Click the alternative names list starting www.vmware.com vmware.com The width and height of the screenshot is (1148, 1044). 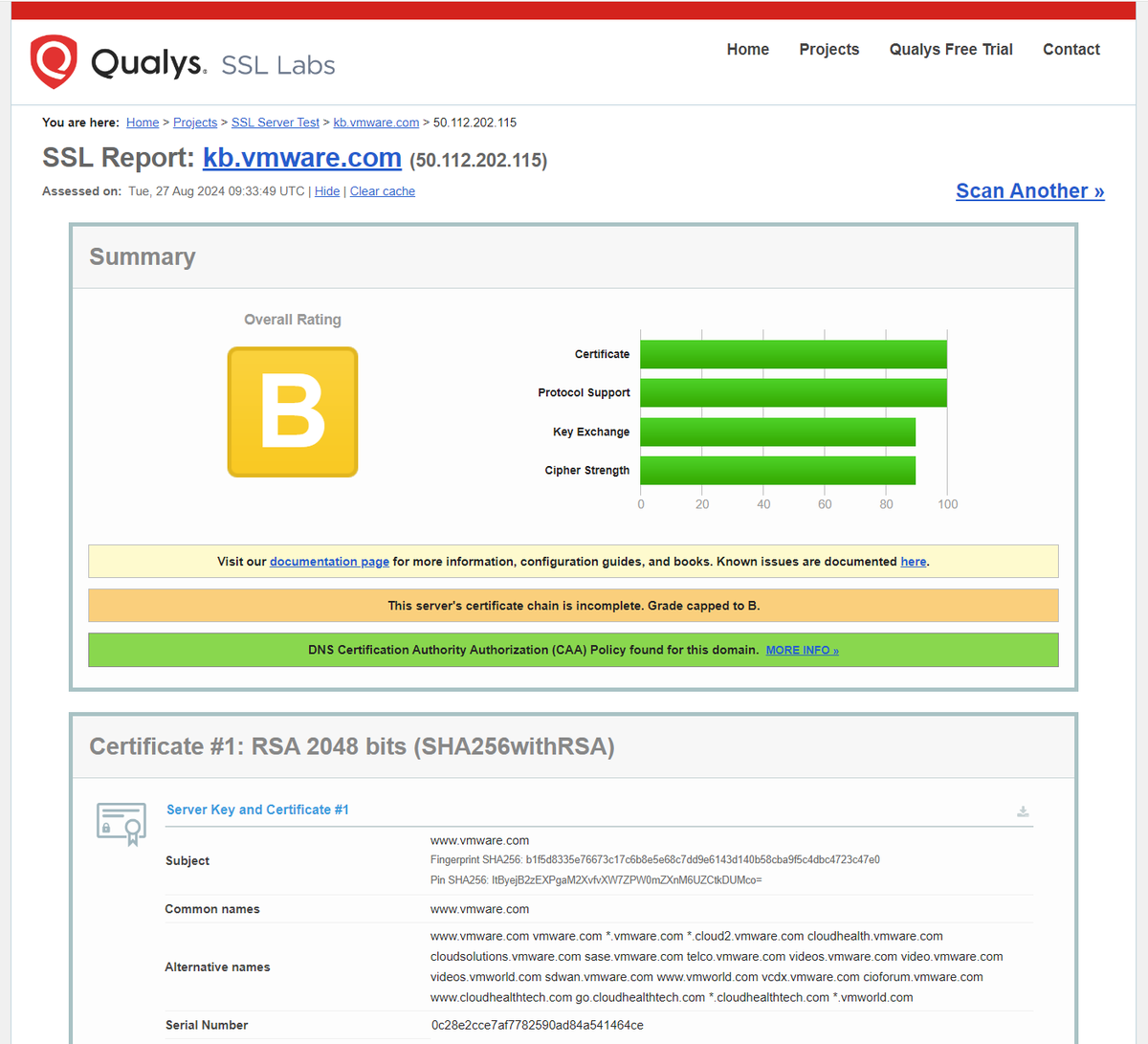[717, 966]
